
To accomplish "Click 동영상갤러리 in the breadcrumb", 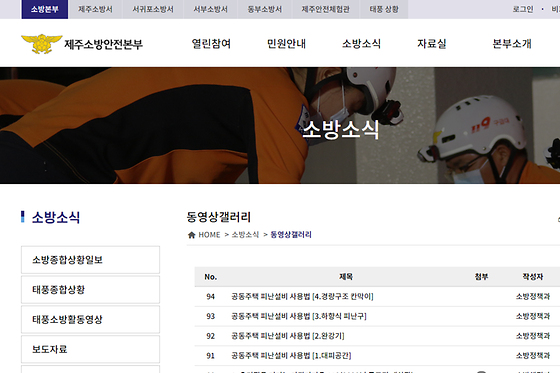I will [x=291, y=235].
